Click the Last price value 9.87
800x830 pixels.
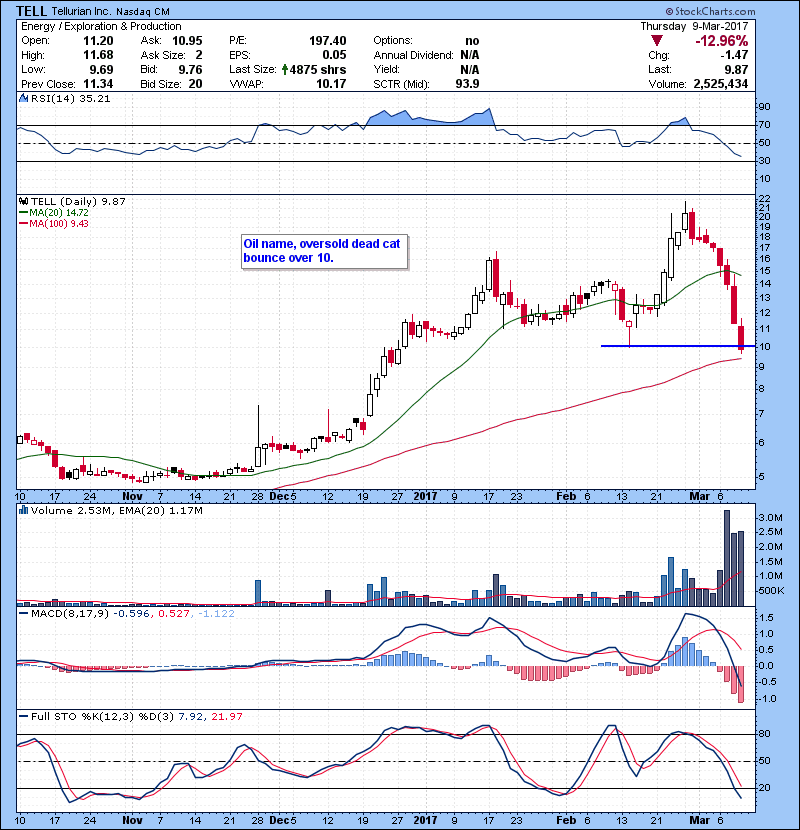coord(736,69)
